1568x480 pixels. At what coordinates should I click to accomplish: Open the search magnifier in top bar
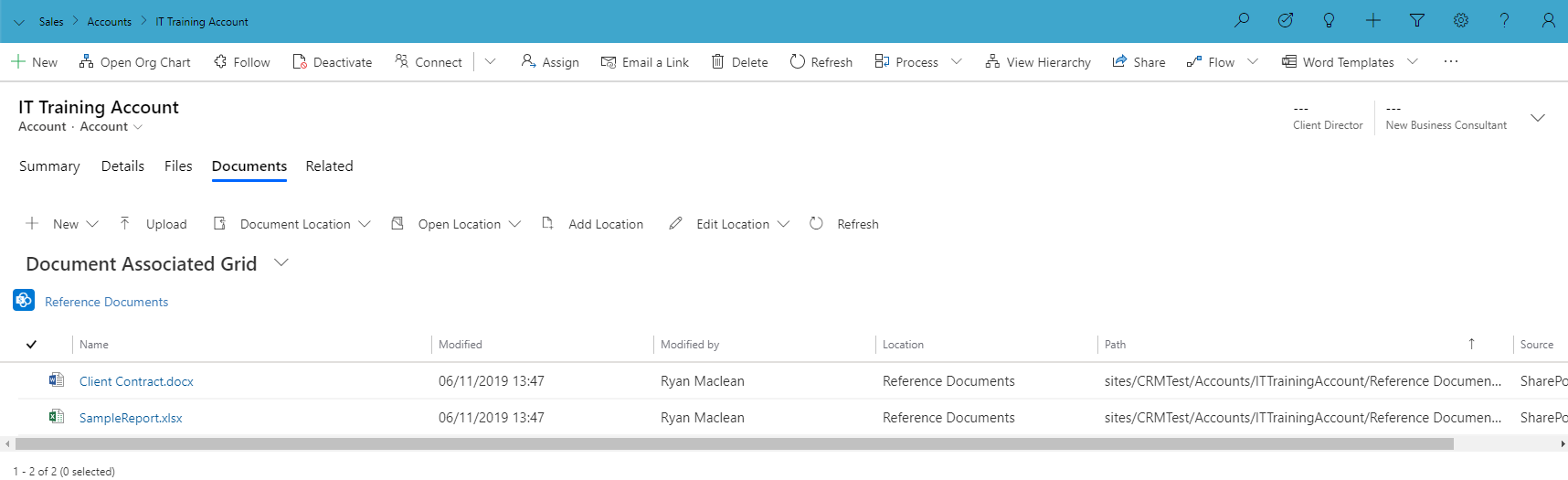tap(1242, 20)
